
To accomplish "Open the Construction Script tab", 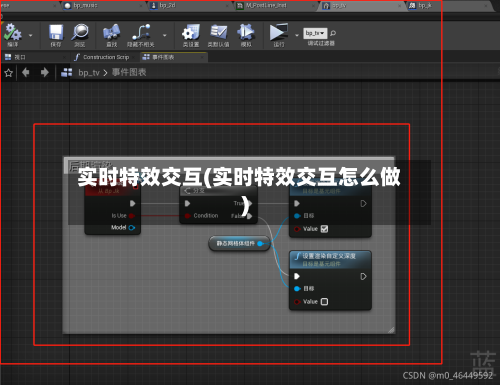I will (x=106, y=57).
